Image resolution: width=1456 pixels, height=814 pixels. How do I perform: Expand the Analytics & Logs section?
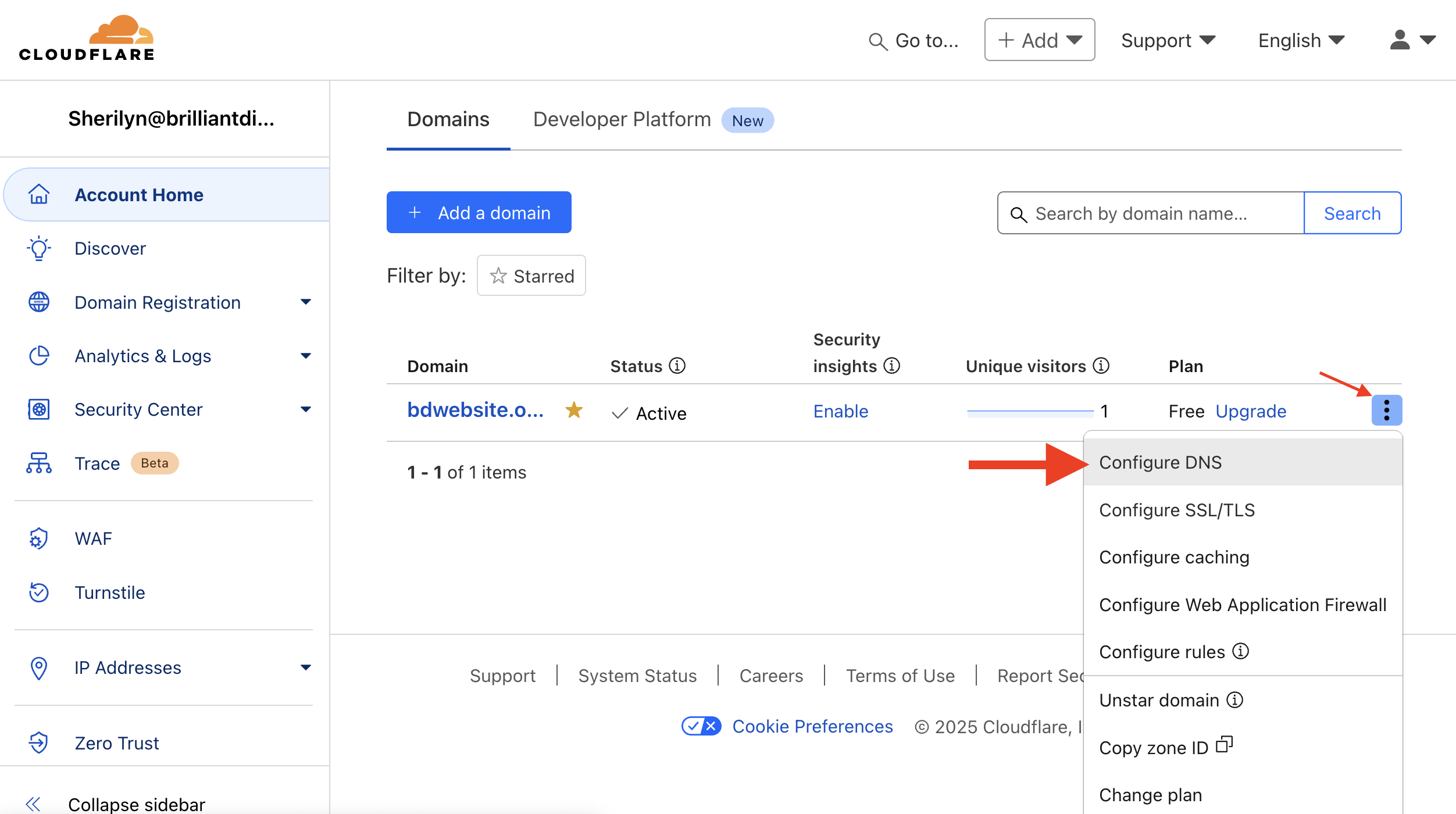[306, 356]
